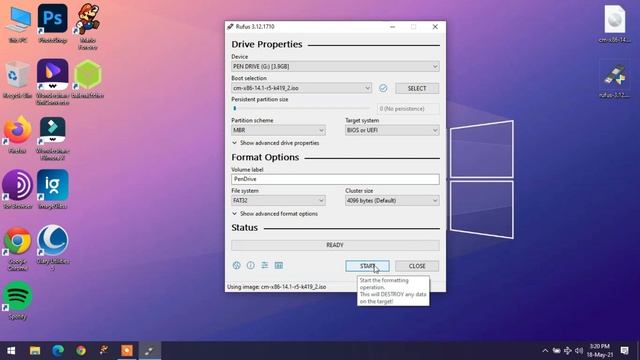Open the Windows Start menu
This screenshot has height=360, width=640.
click(x=11, y=351)
